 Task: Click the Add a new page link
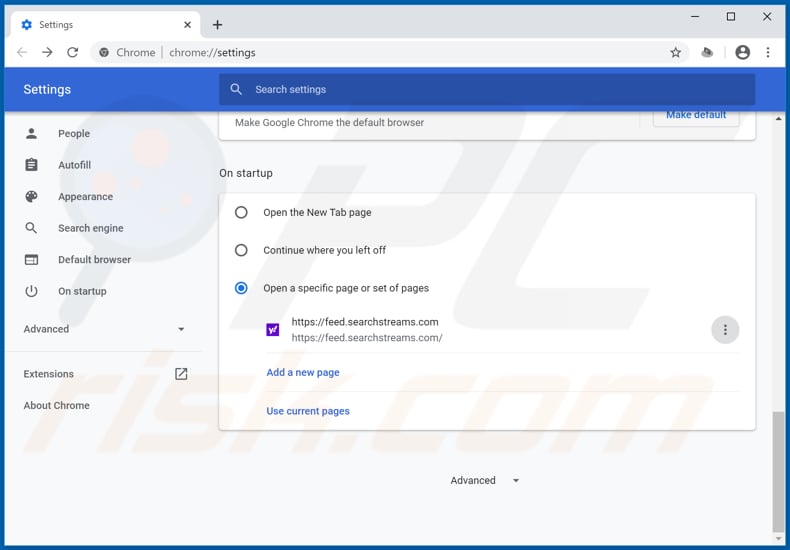click(x=303, y=372)
